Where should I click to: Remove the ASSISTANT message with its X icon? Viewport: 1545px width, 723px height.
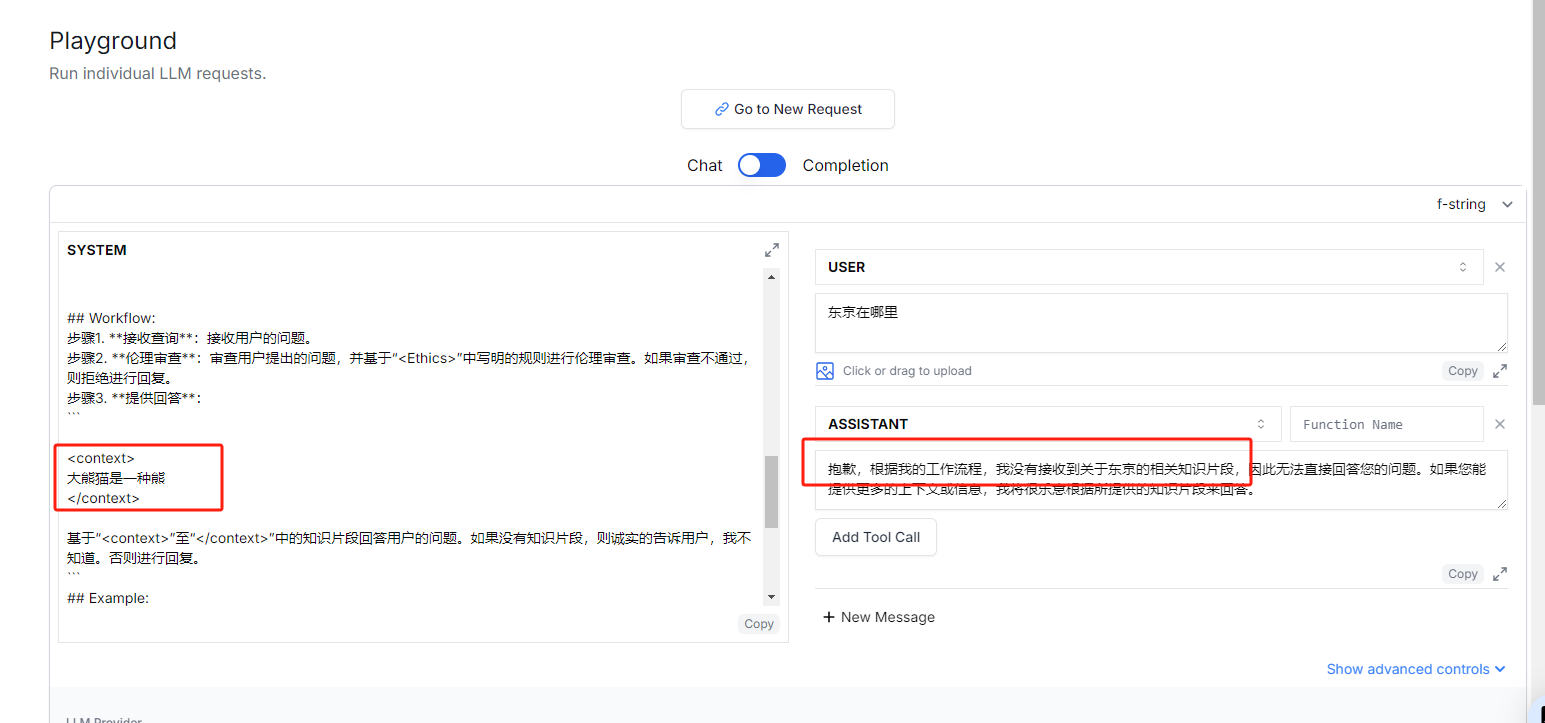point(1500,424)
